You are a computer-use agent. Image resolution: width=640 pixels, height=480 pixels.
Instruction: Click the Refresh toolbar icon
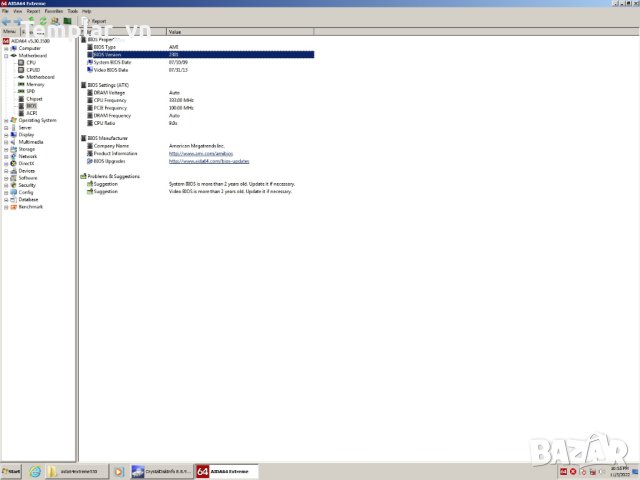(43, 20)
